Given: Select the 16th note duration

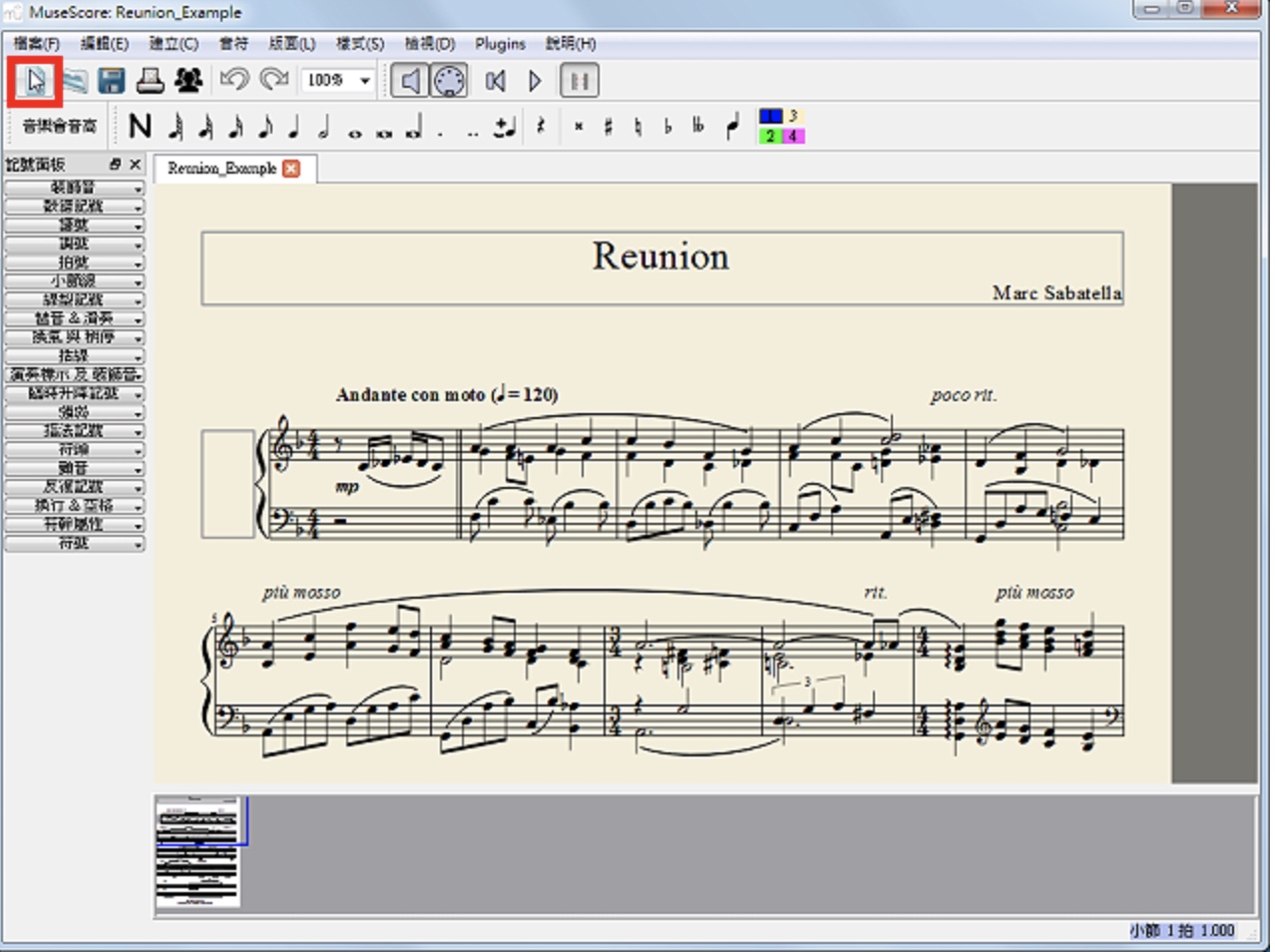Looking at the screenshot, I should tap(235, 127).
